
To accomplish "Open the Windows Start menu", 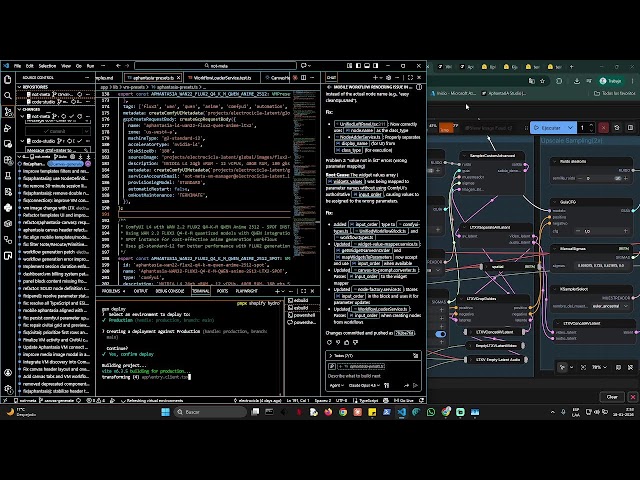I will pyautogui.click(x=165, y=412).
